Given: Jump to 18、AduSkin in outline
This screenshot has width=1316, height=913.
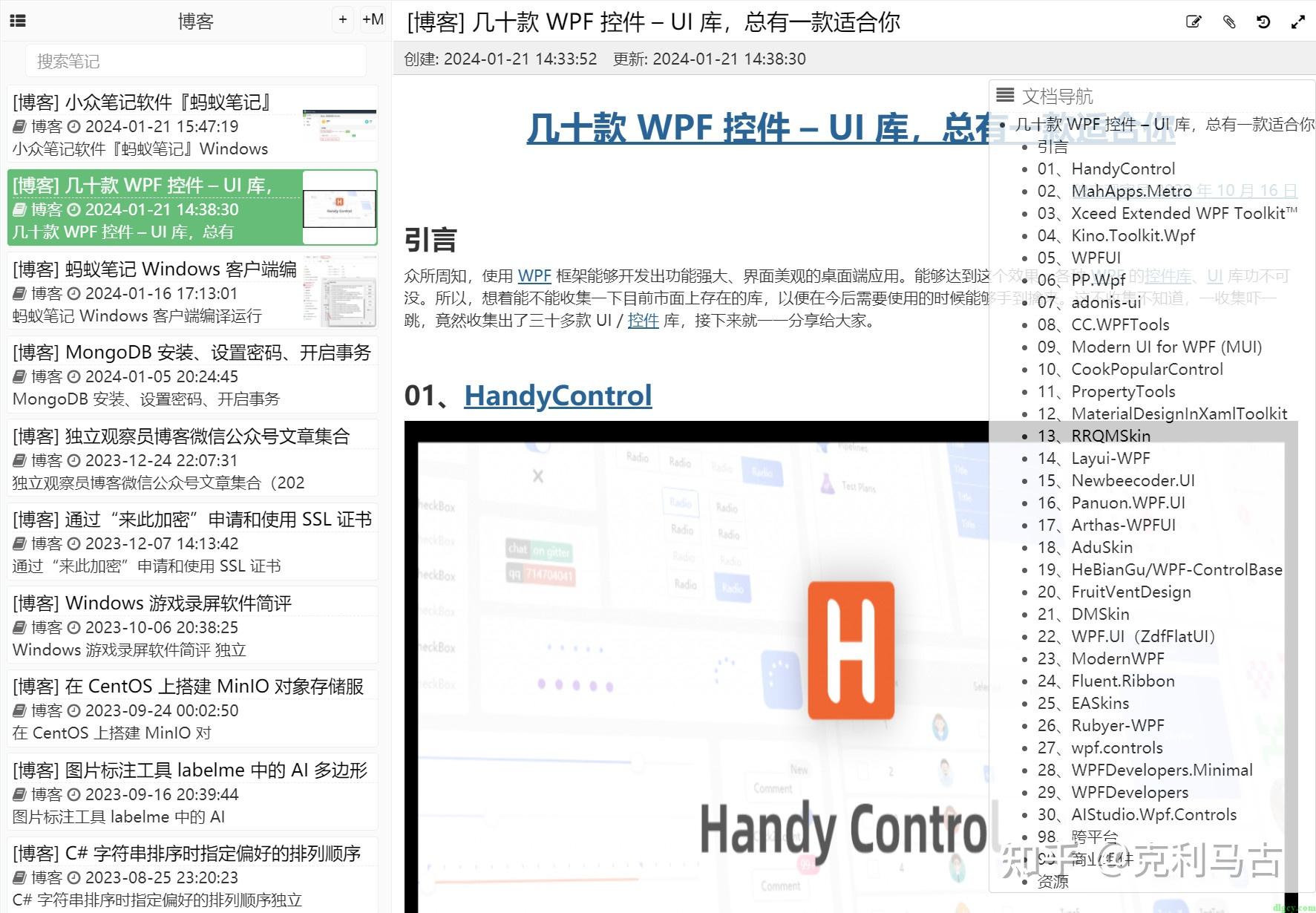Looking at the screenshot, I should [1085, 548].
